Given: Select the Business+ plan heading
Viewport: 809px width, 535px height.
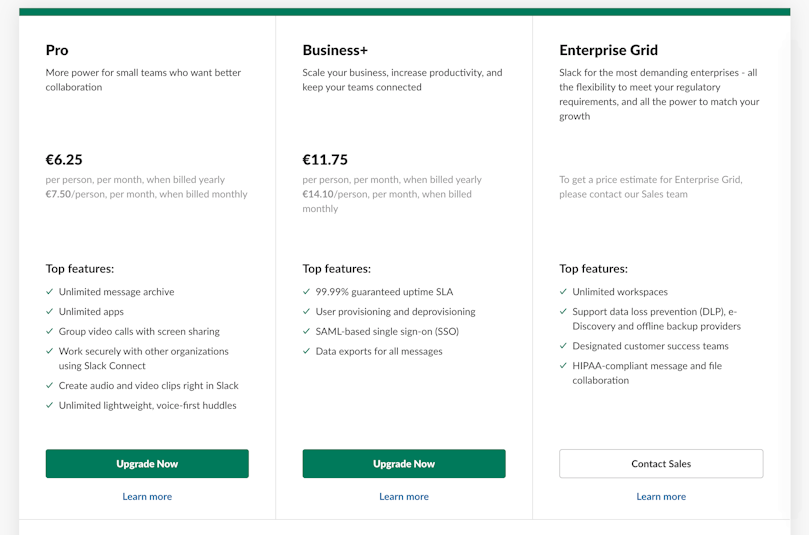Looking at the screenshot, I should [x=335, y=50].
